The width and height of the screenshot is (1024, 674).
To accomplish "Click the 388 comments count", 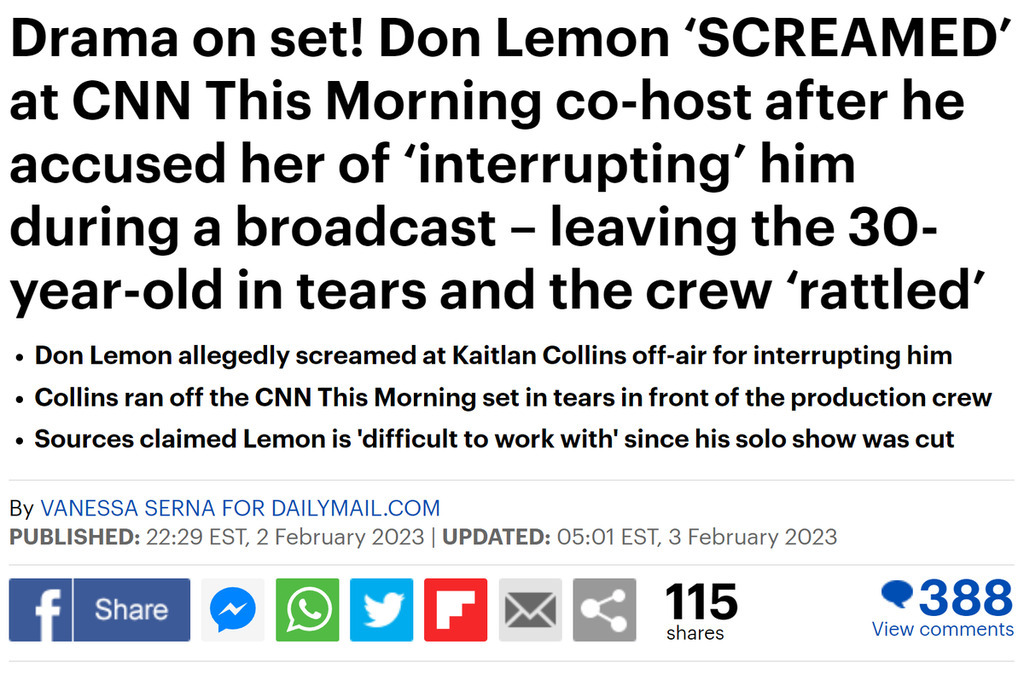I will coord(966,598).
